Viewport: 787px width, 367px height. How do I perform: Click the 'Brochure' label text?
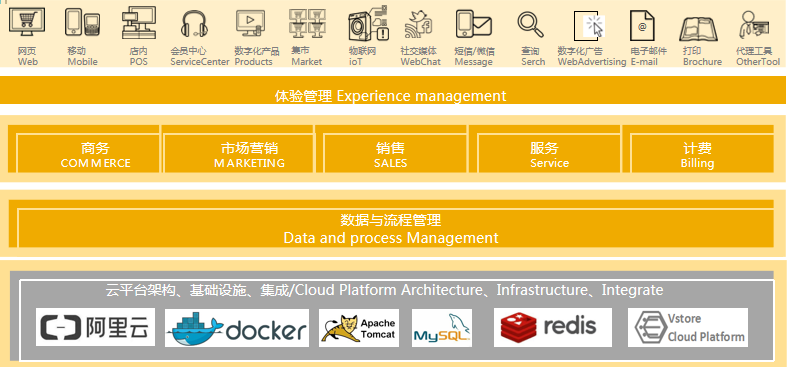[702, 62]
